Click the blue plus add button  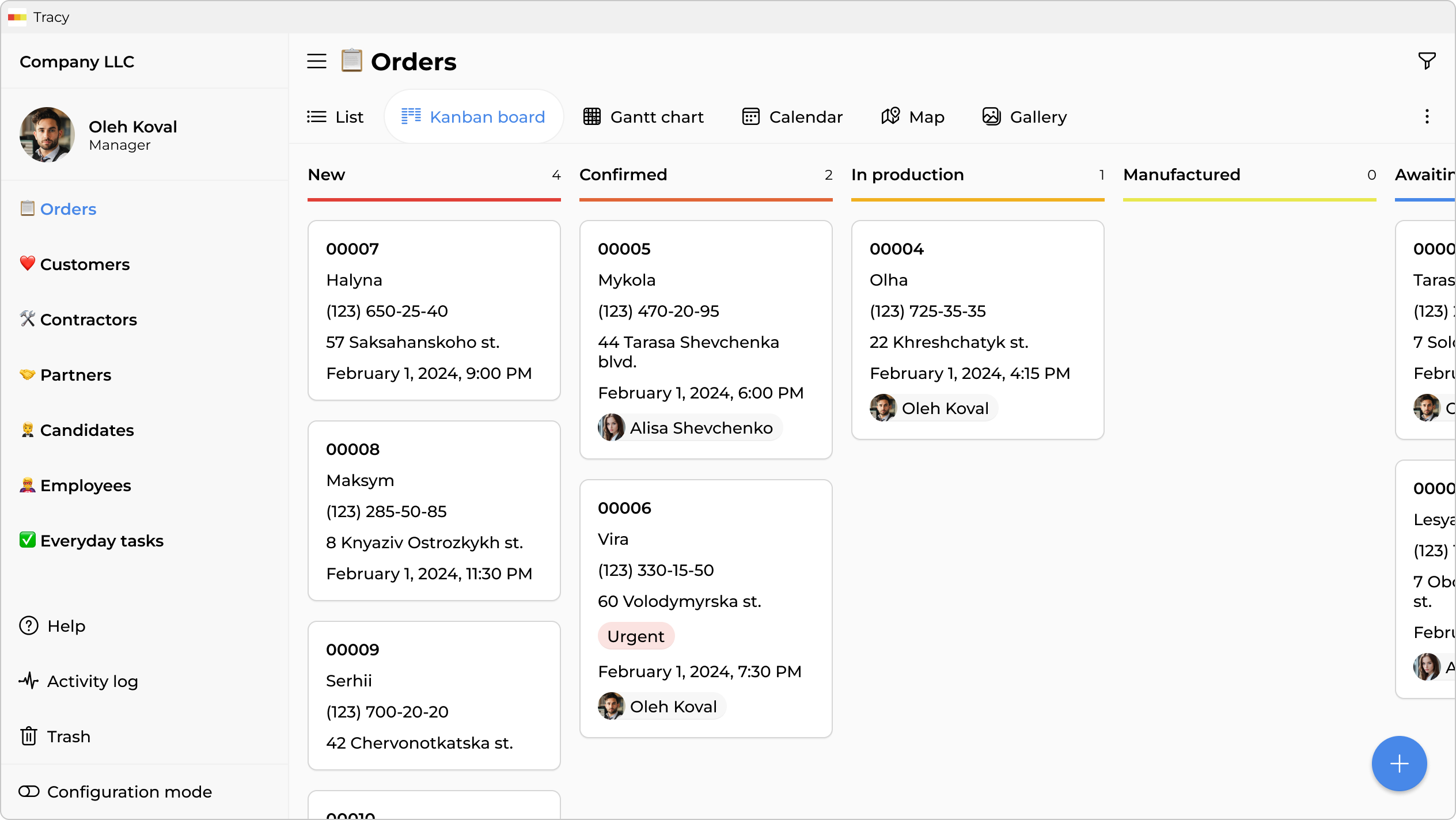[x=1398, y=764]
